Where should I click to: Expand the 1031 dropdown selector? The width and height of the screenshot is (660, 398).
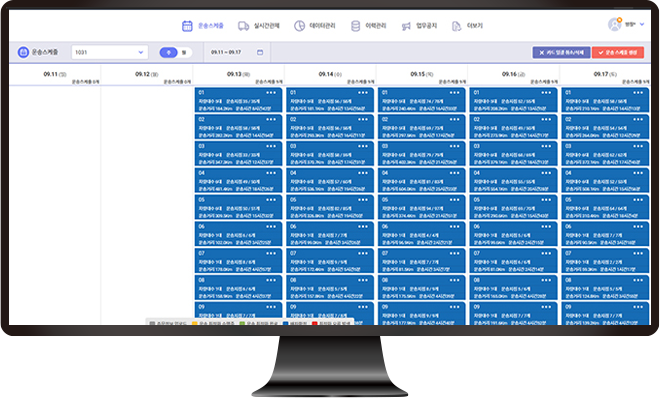[x=109, y=52]
